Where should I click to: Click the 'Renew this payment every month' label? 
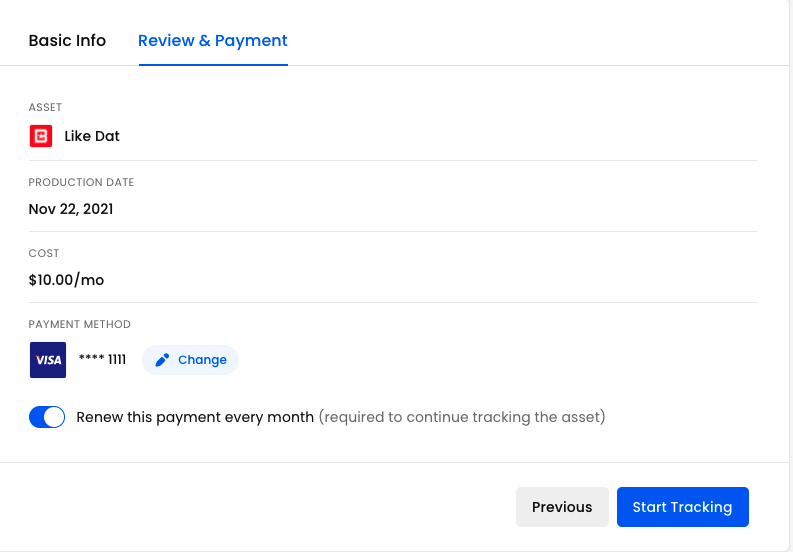click(195, 417)
